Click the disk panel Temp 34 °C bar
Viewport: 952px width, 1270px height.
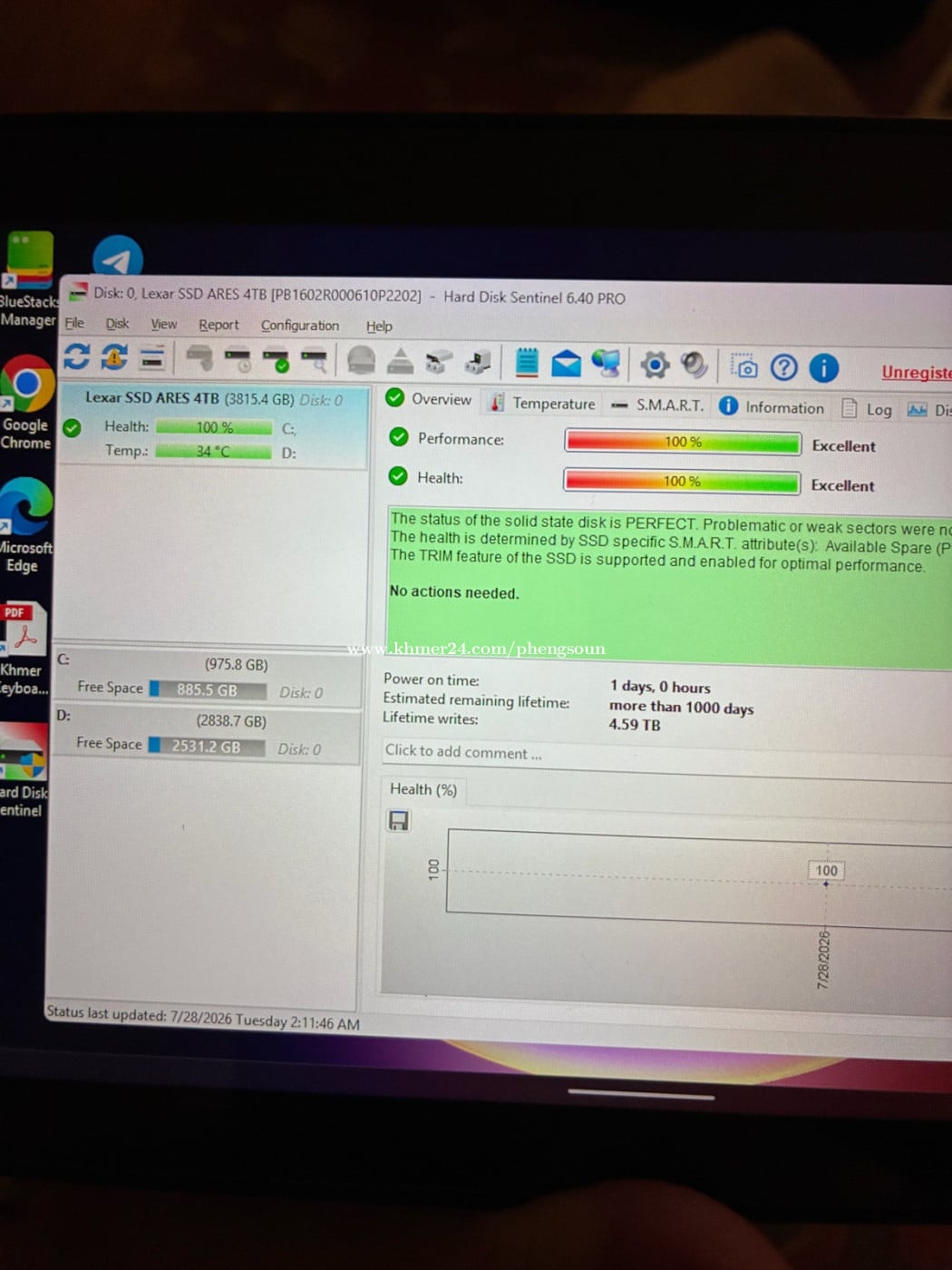213,451
